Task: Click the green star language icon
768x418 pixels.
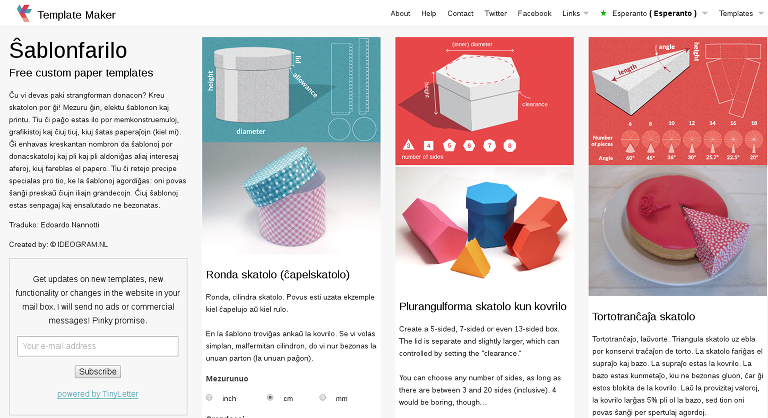Action: [603, 13]
